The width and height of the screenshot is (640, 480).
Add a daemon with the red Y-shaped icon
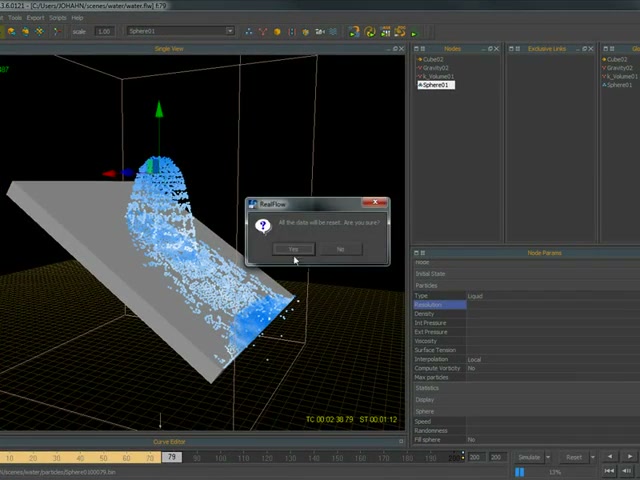[x=262, y=31]
